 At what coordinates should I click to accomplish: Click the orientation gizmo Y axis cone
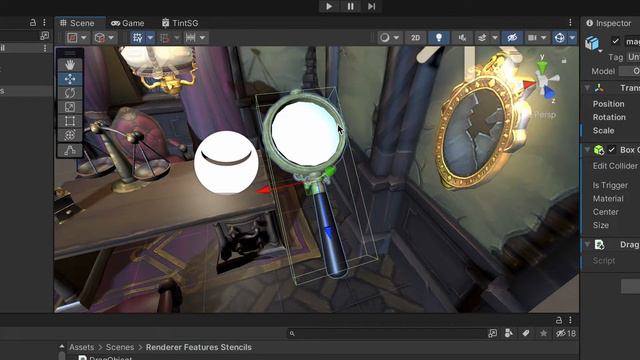(542, 66)
